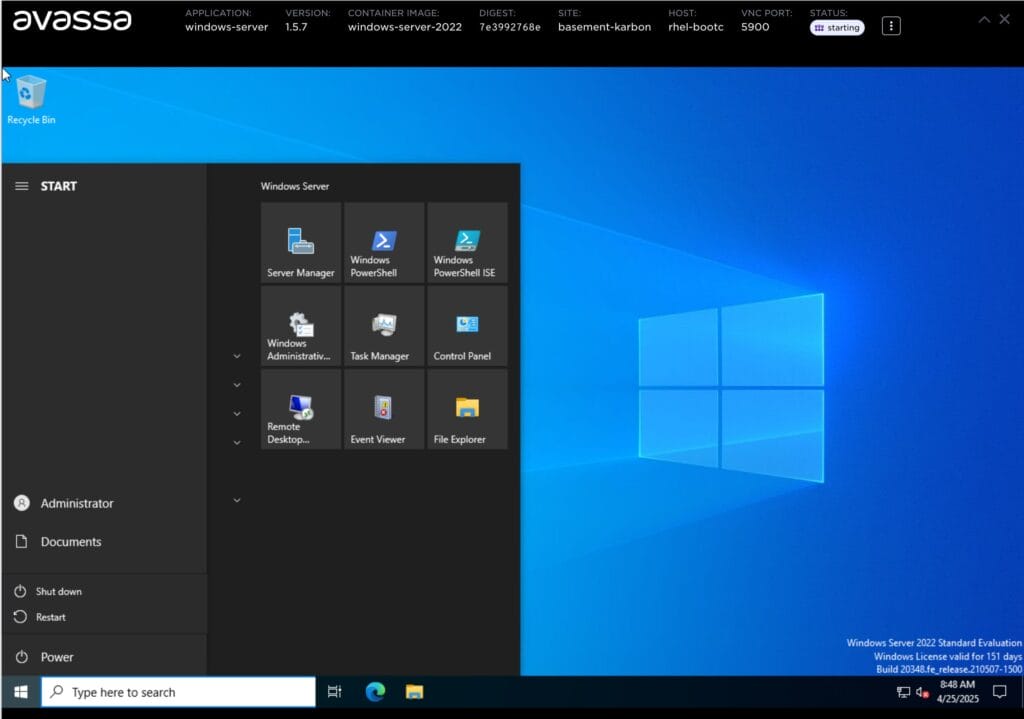
Task: Open the notification center flyout
Action: (x=999, y=691)
